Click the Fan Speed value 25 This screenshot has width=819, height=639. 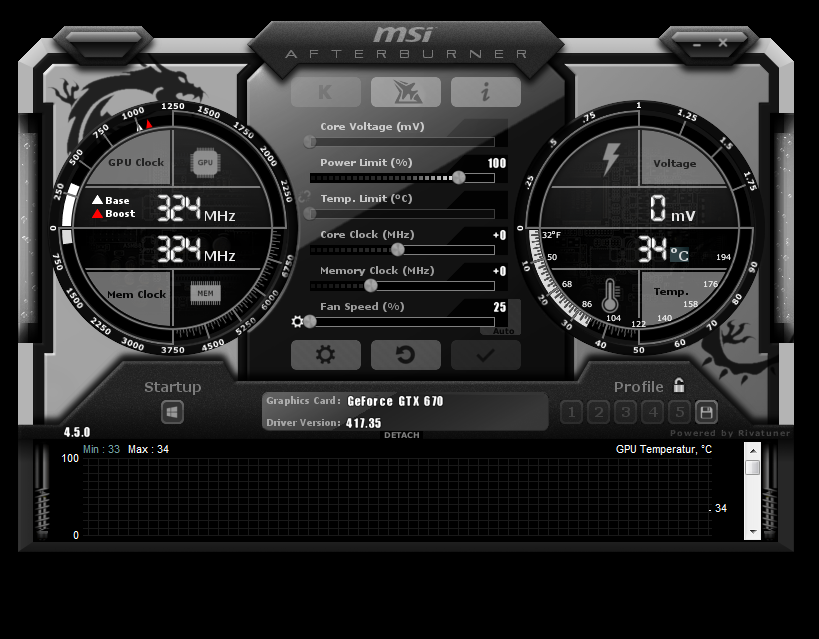point(500,307)
